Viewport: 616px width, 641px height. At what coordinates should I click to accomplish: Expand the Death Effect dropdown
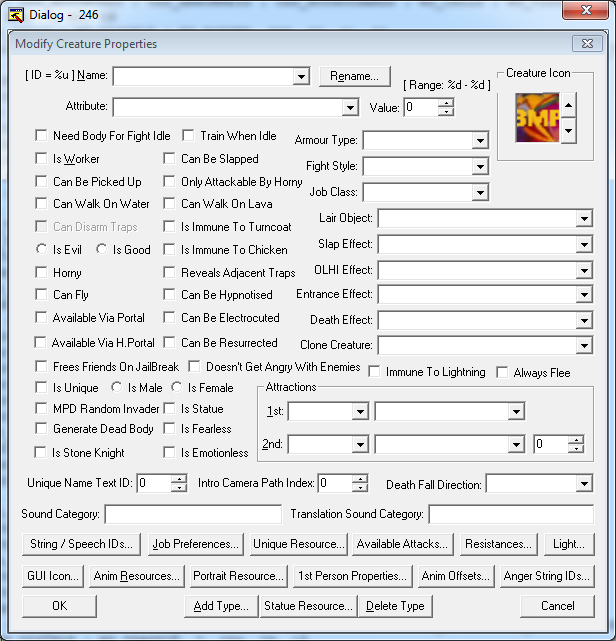(584, 320)
